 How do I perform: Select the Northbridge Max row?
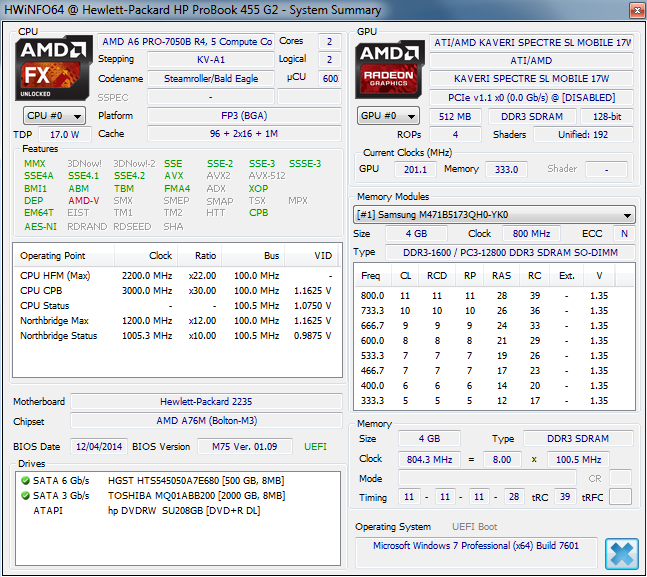click(176, 321)
